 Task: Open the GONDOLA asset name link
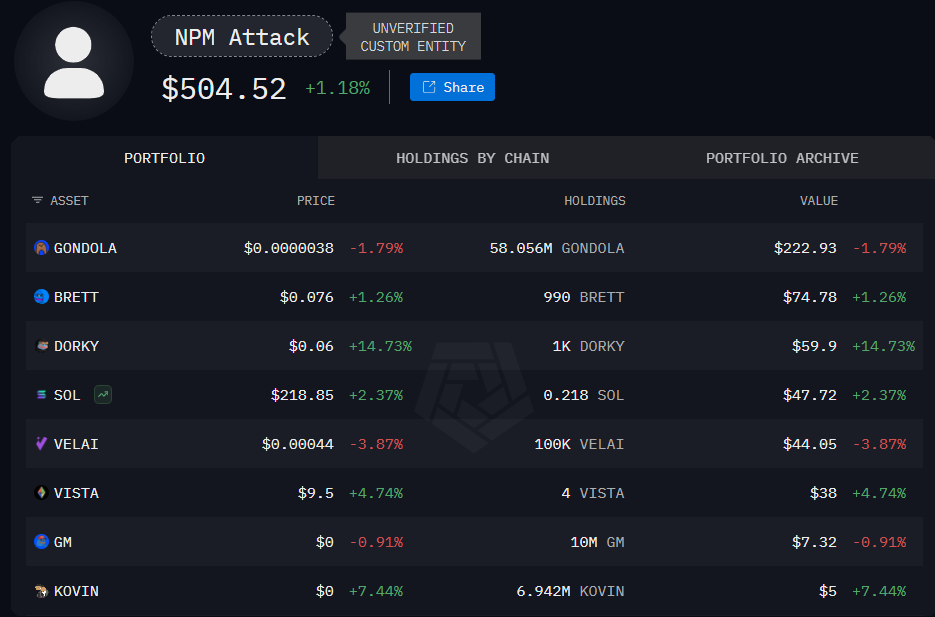pos(85,248)
